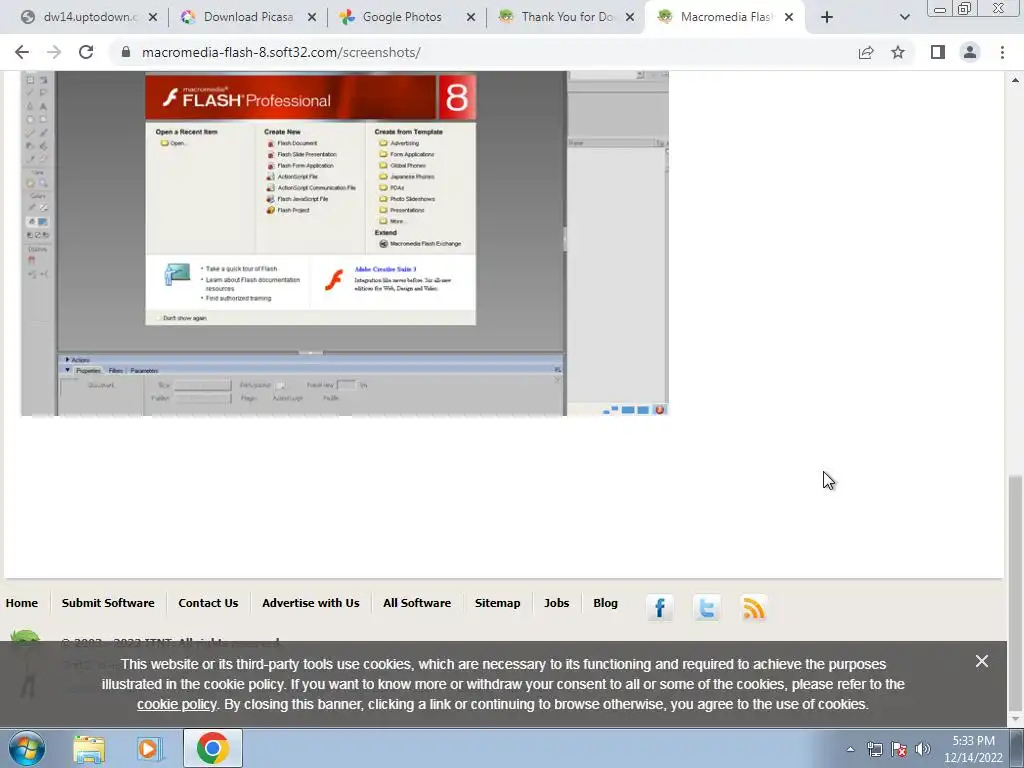Image resolution: width=1024 pixels, height=768 pixels.
Task: Open the Windows Start menu
Action: click(27, 748)
